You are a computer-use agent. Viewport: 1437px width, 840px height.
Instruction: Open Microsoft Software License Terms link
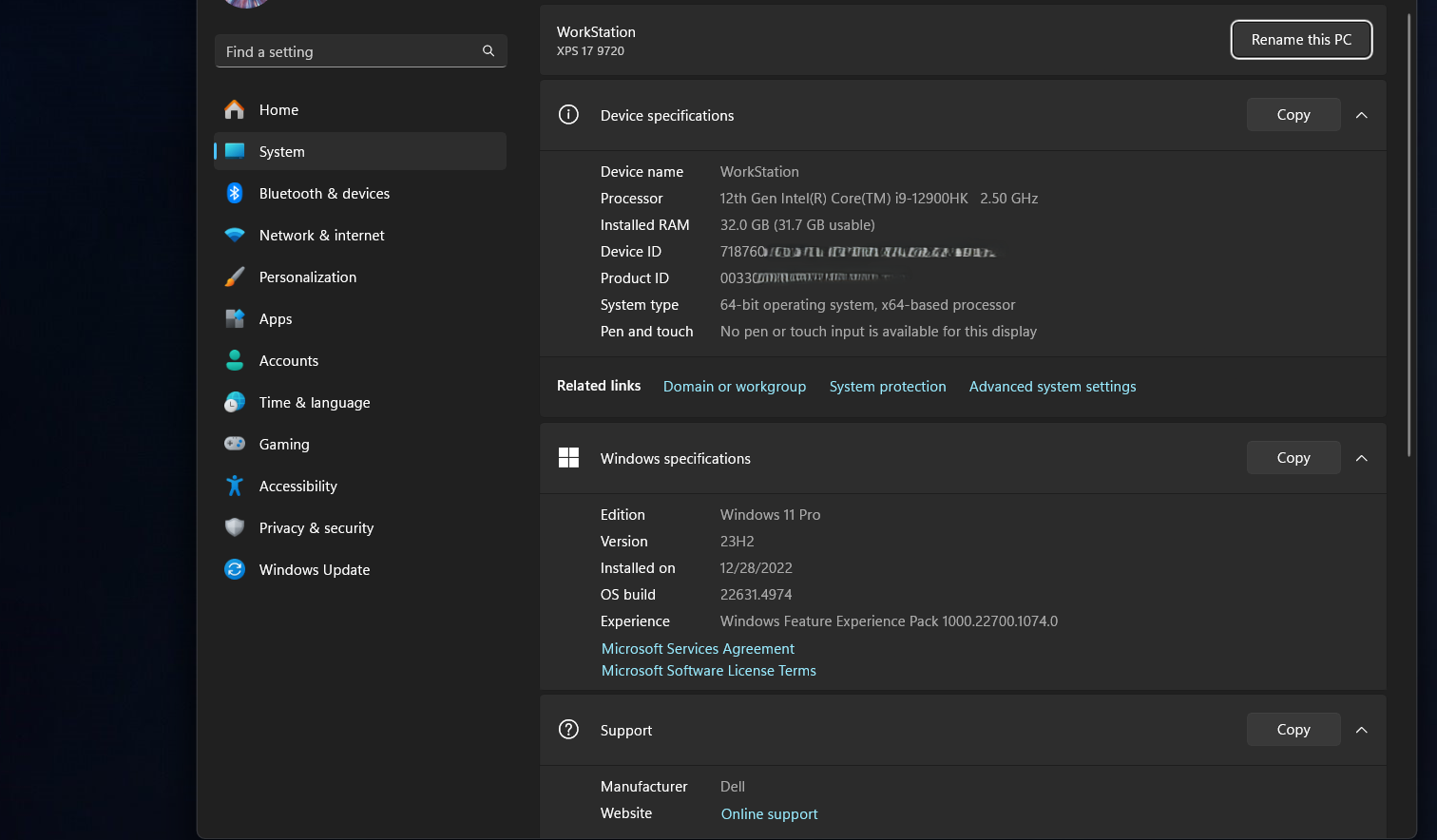[708, 670]
